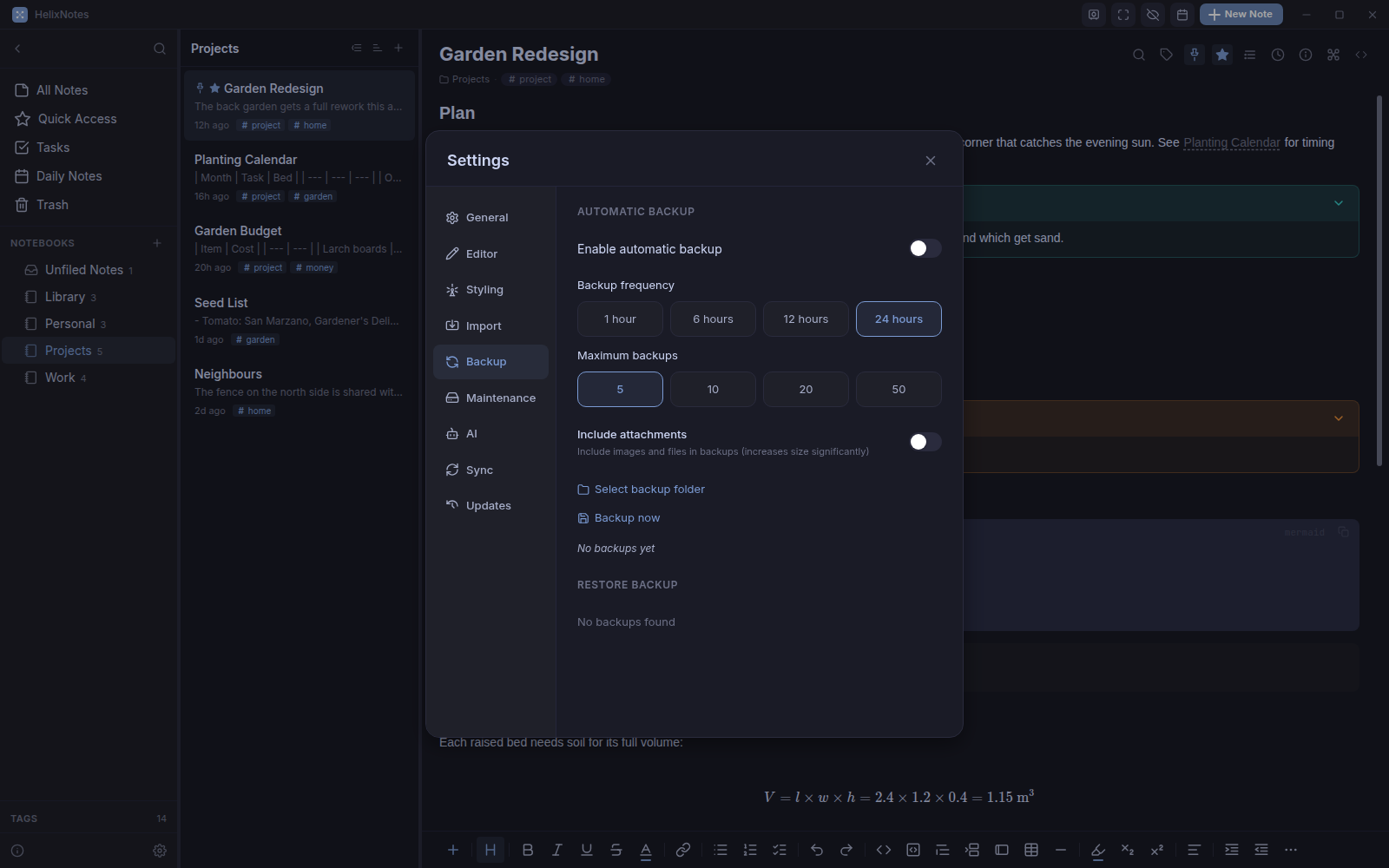This screenshot has width=1389, height=868.
Task: Collapse the orange callout block chevron
Action: coord(1339,418)
